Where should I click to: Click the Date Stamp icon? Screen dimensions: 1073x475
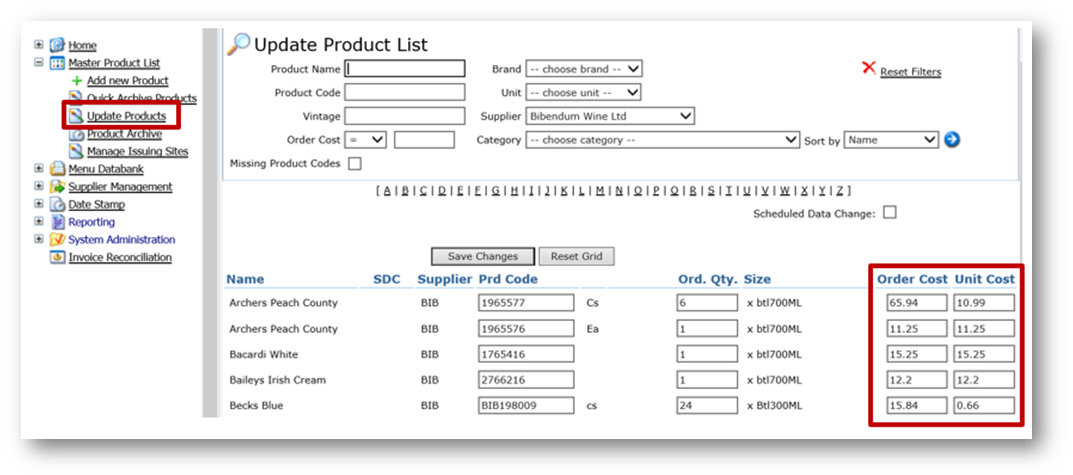click(x=57, y=205)
